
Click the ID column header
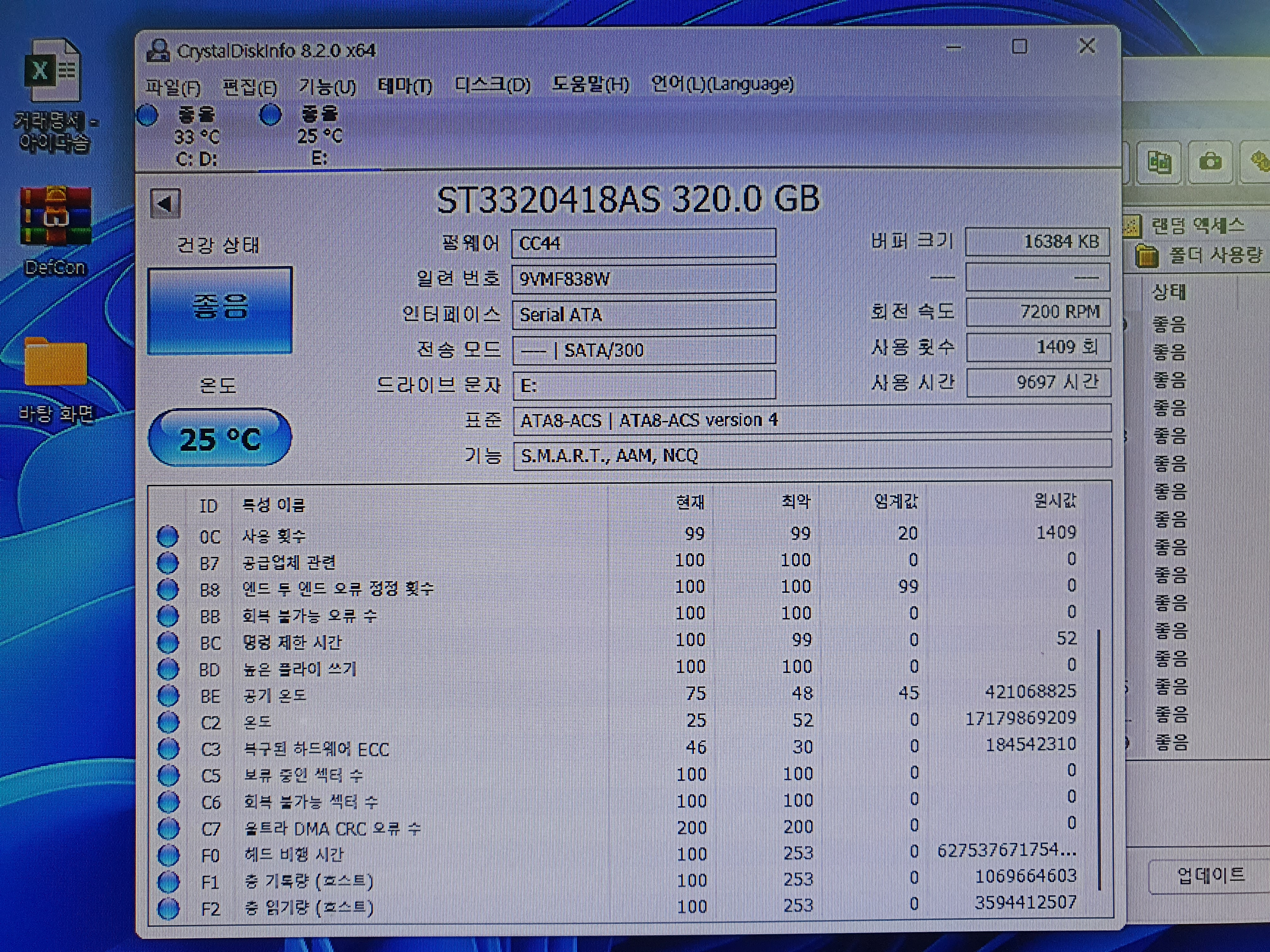[x=209, y=506]
